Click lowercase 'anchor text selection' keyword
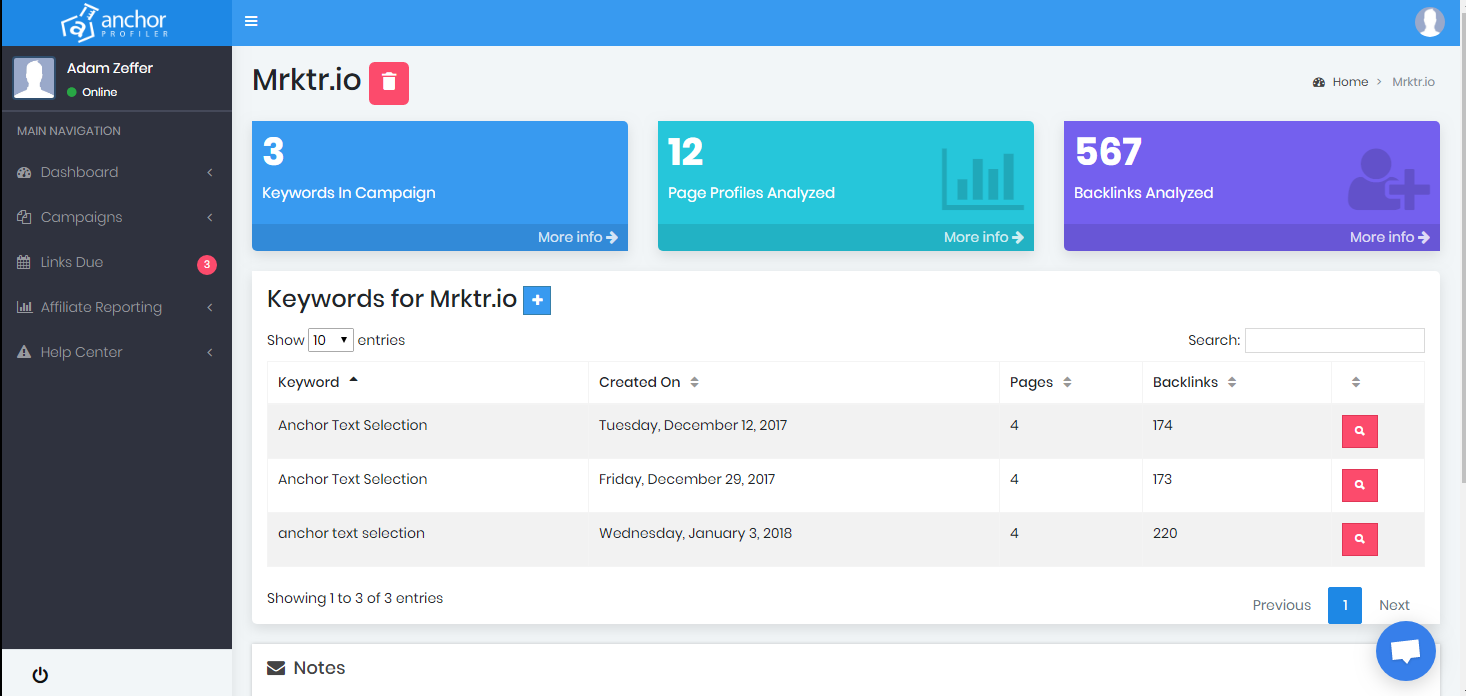Image resolution: width=1466 pixels, height=696 pixels. (x=351, y=533)
